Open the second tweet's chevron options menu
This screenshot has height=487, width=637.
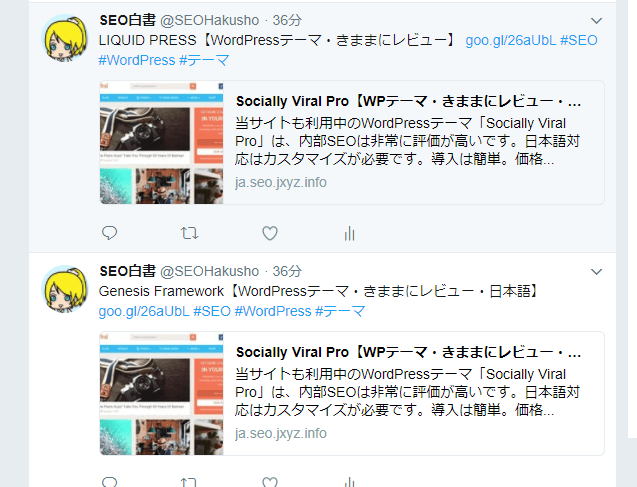click(x=596, y=272)
